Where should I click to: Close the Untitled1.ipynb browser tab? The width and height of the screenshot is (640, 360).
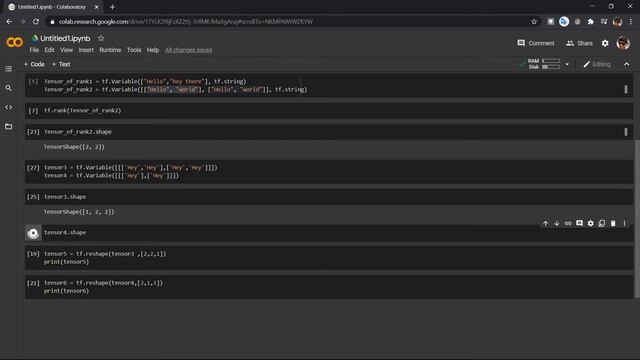(x=97, y=7)
